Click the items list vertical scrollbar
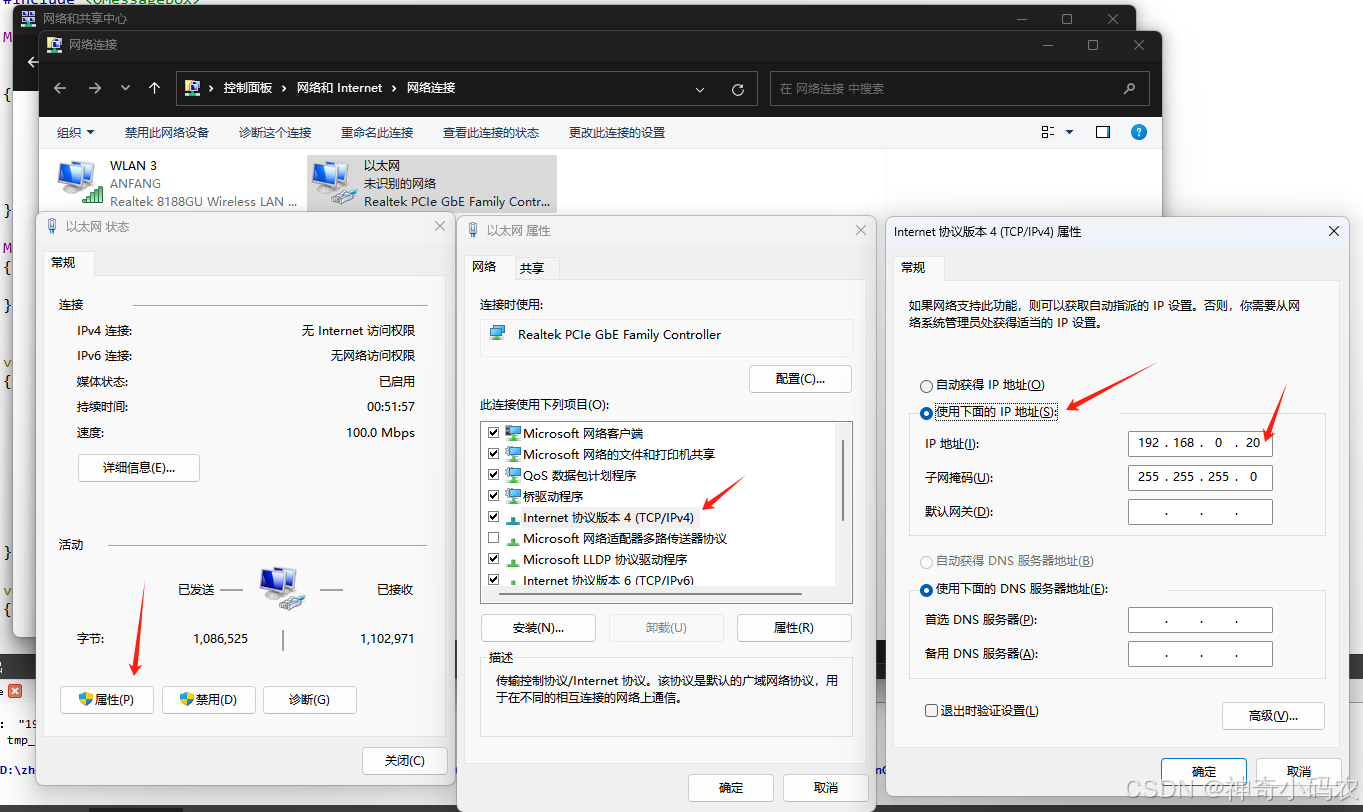Image resolution: width=1363 pixels, height=812 pixels. [x=842, y=481]
